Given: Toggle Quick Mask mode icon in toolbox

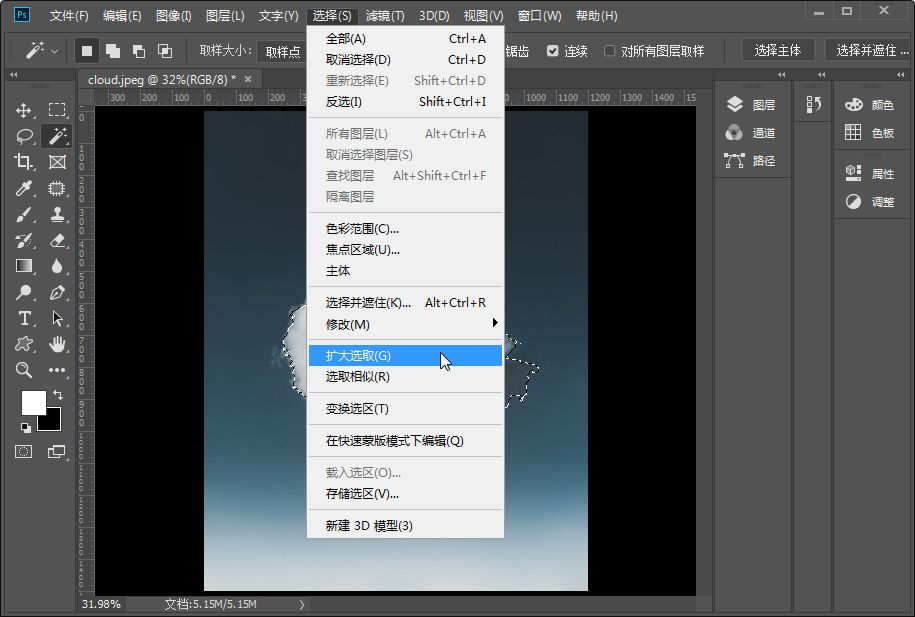Looking at the screenshot, I should pyautogui.click(x=24, y=451).
